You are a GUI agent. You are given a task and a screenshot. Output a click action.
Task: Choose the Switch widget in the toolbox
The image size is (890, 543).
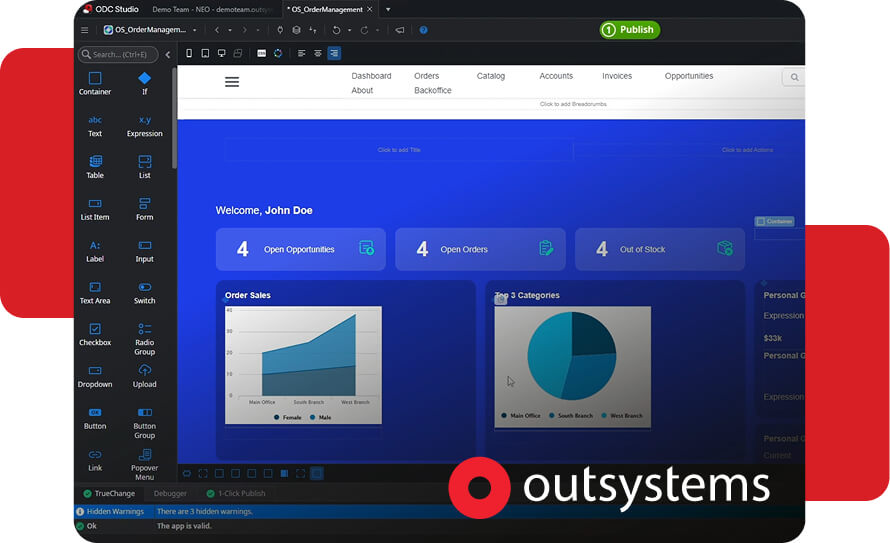(144, 293)
